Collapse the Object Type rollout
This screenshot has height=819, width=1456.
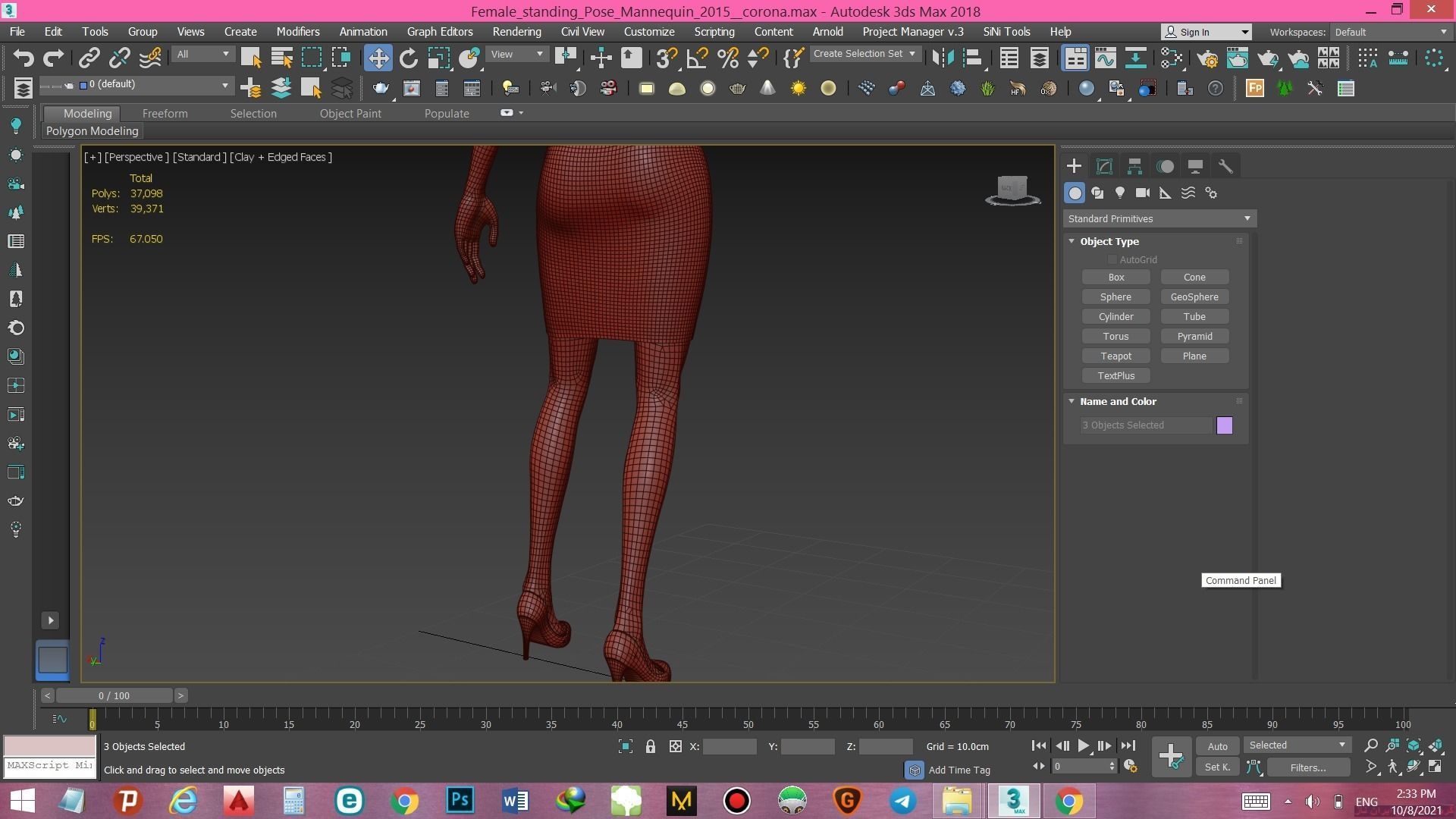[x=1072, y=241]
